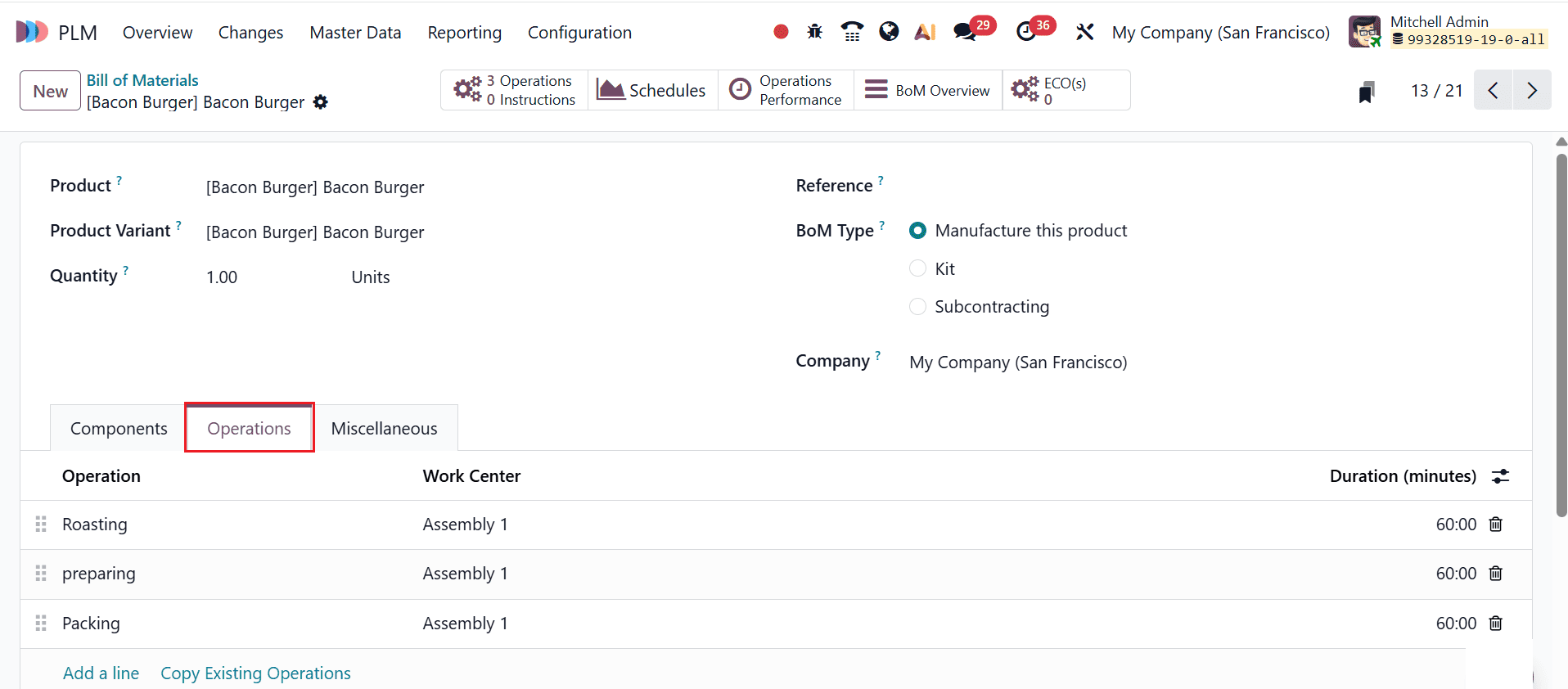
Task: Grab the drag handle of Roasting row
Action: (41, 525)
